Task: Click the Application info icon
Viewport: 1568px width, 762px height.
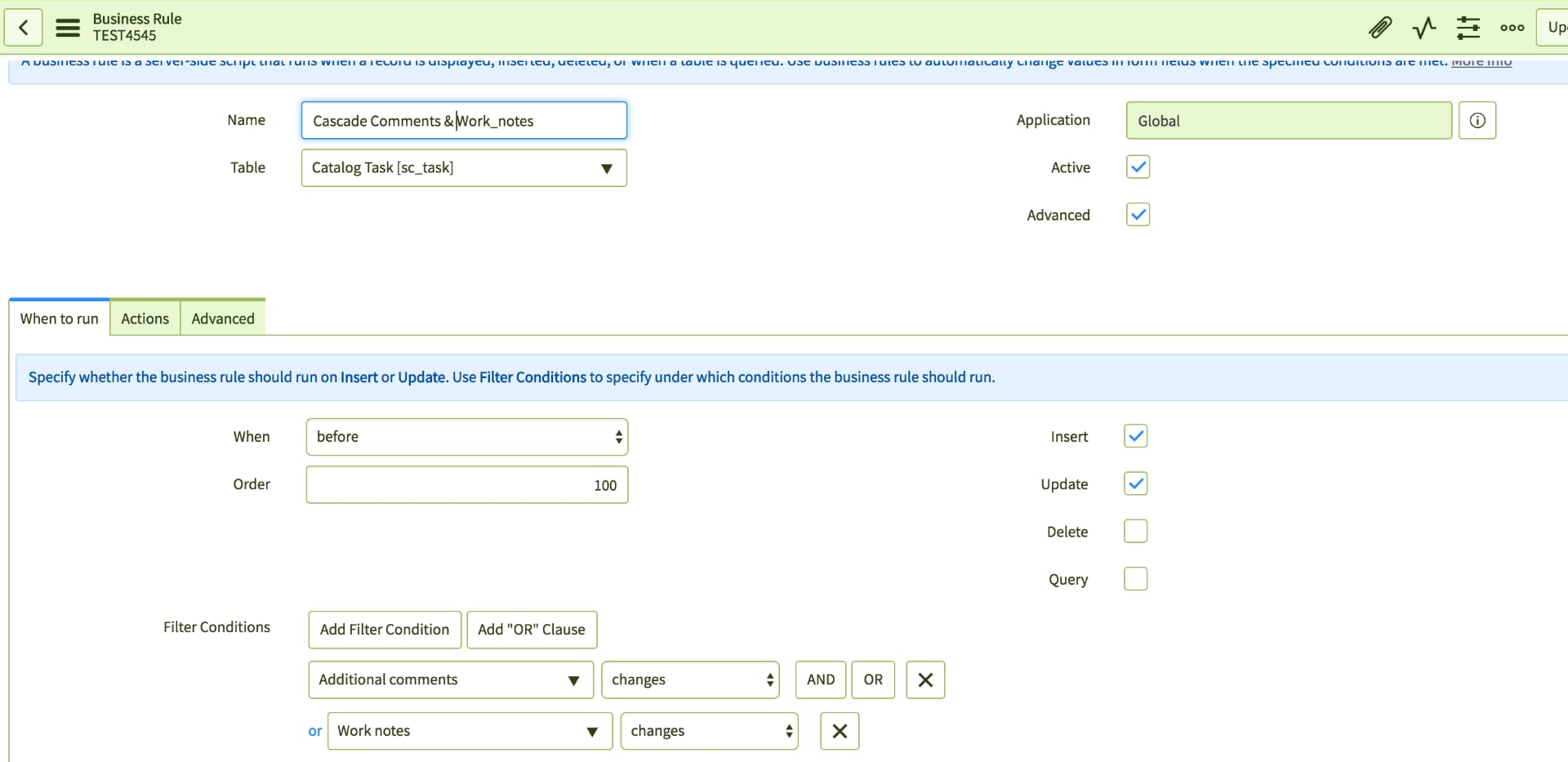Action: [1477, 121]
